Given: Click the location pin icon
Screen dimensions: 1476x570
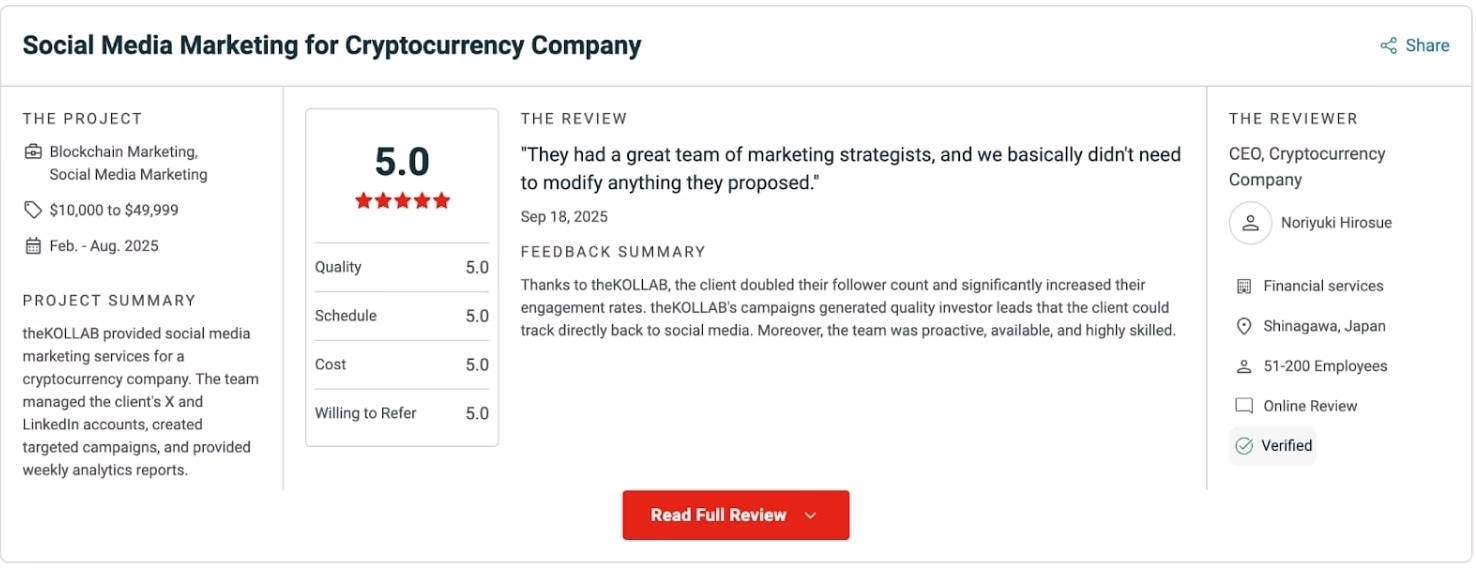Looking at the screenshot, I should pos(1244,326).
